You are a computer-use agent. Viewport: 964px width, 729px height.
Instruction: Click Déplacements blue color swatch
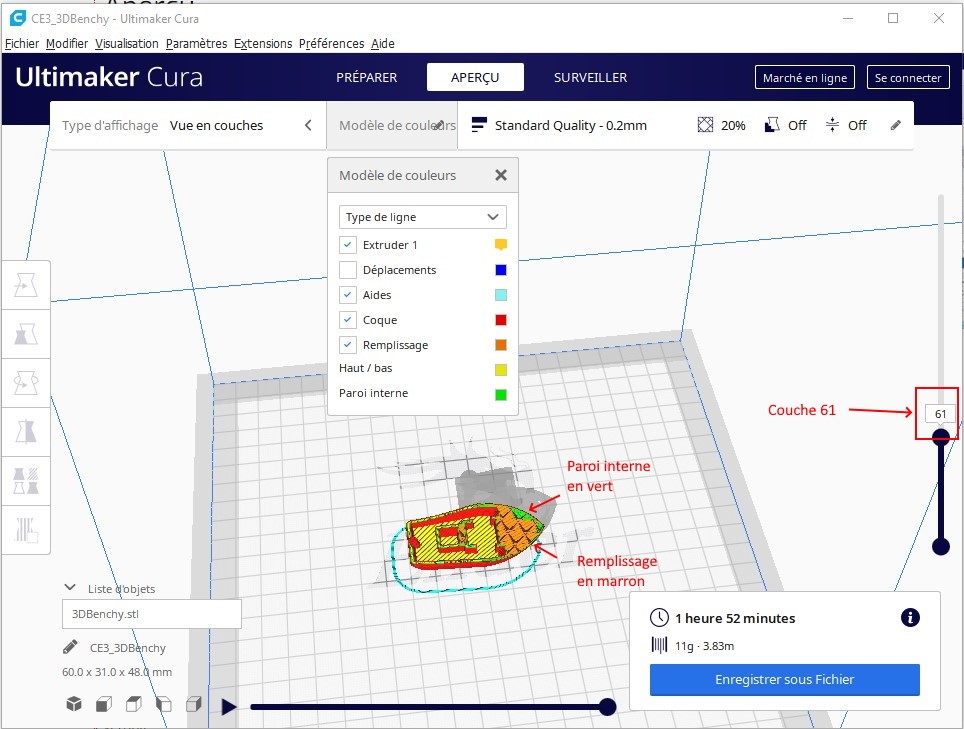tap(500, 270)
